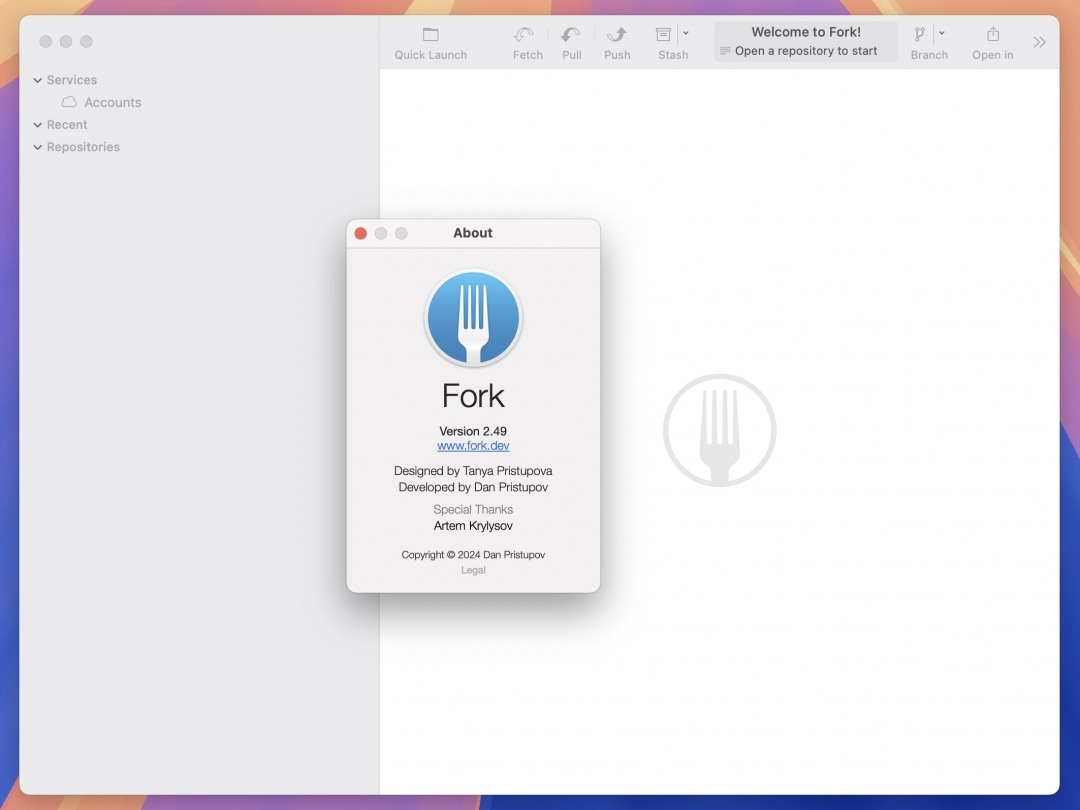This screenshot has height=810, width=1080.
Task: Open the Legal information link
Action: (473, 570)
